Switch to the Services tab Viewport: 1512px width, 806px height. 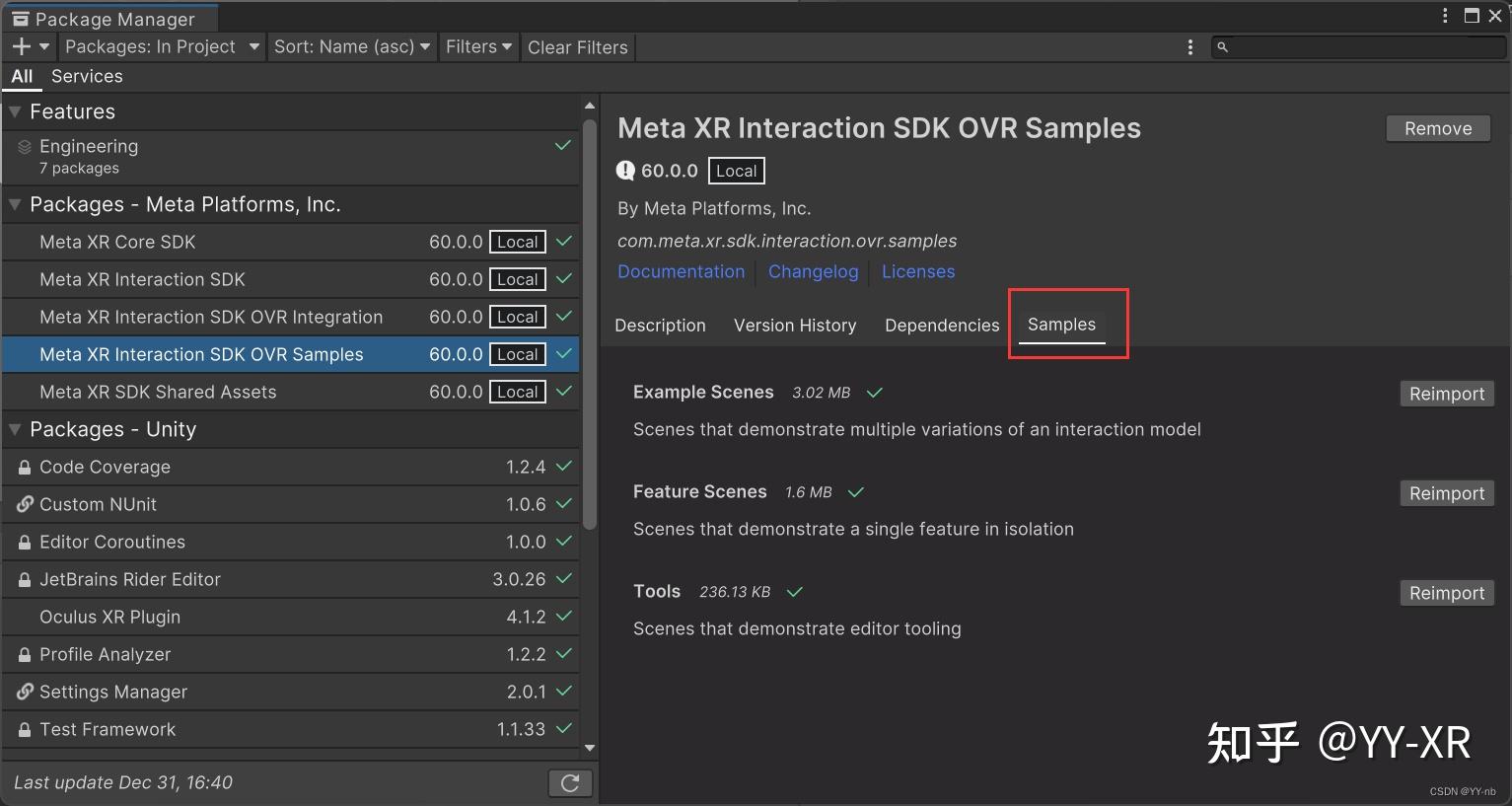[86, 76]
